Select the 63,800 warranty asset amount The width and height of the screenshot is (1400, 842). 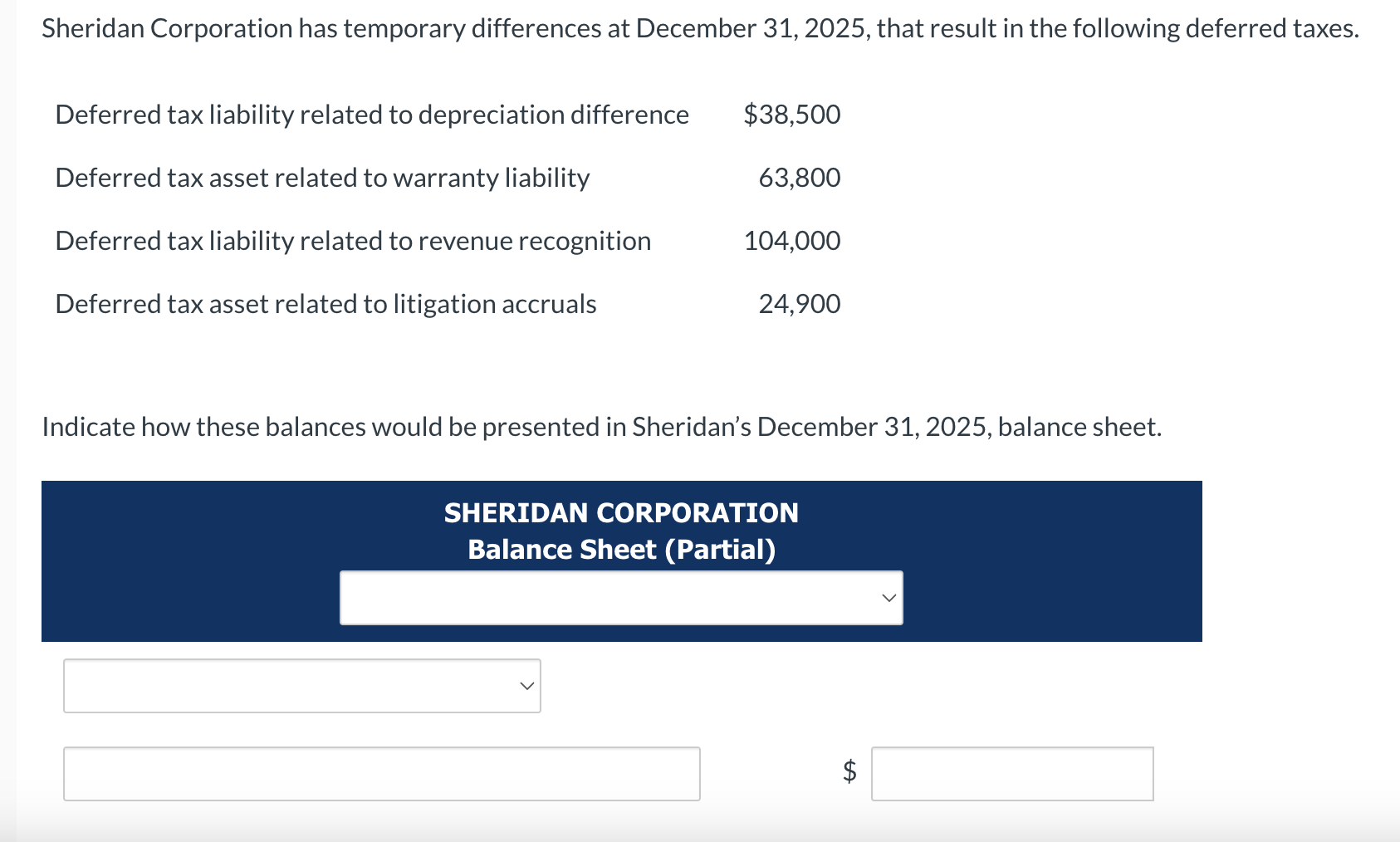798,177
